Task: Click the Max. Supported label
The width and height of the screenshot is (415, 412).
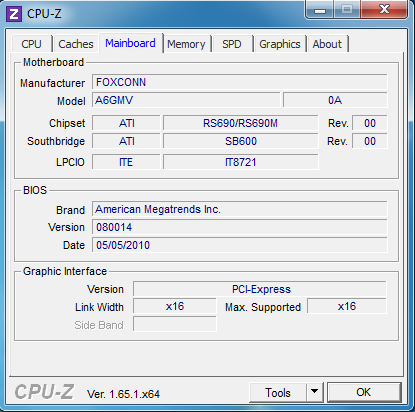Action: (x=263, y=307)
